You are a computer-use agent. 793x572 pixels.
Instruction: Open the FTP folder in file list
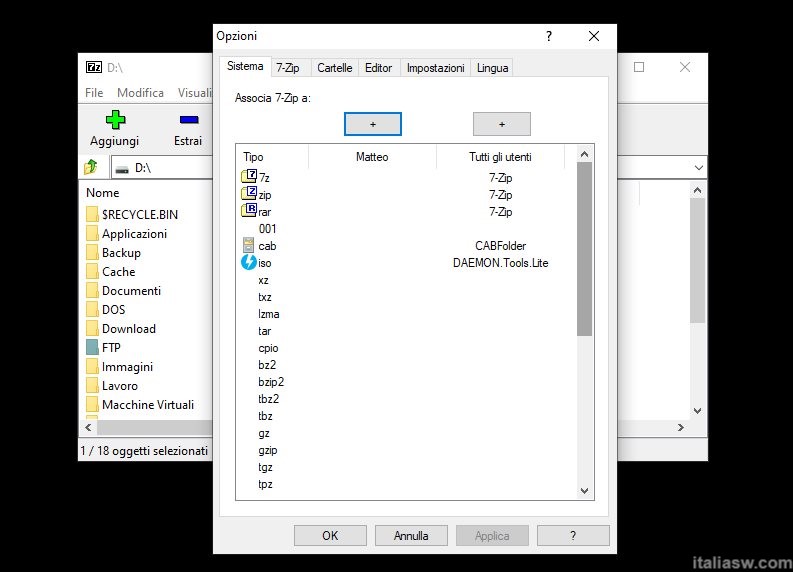110,347
